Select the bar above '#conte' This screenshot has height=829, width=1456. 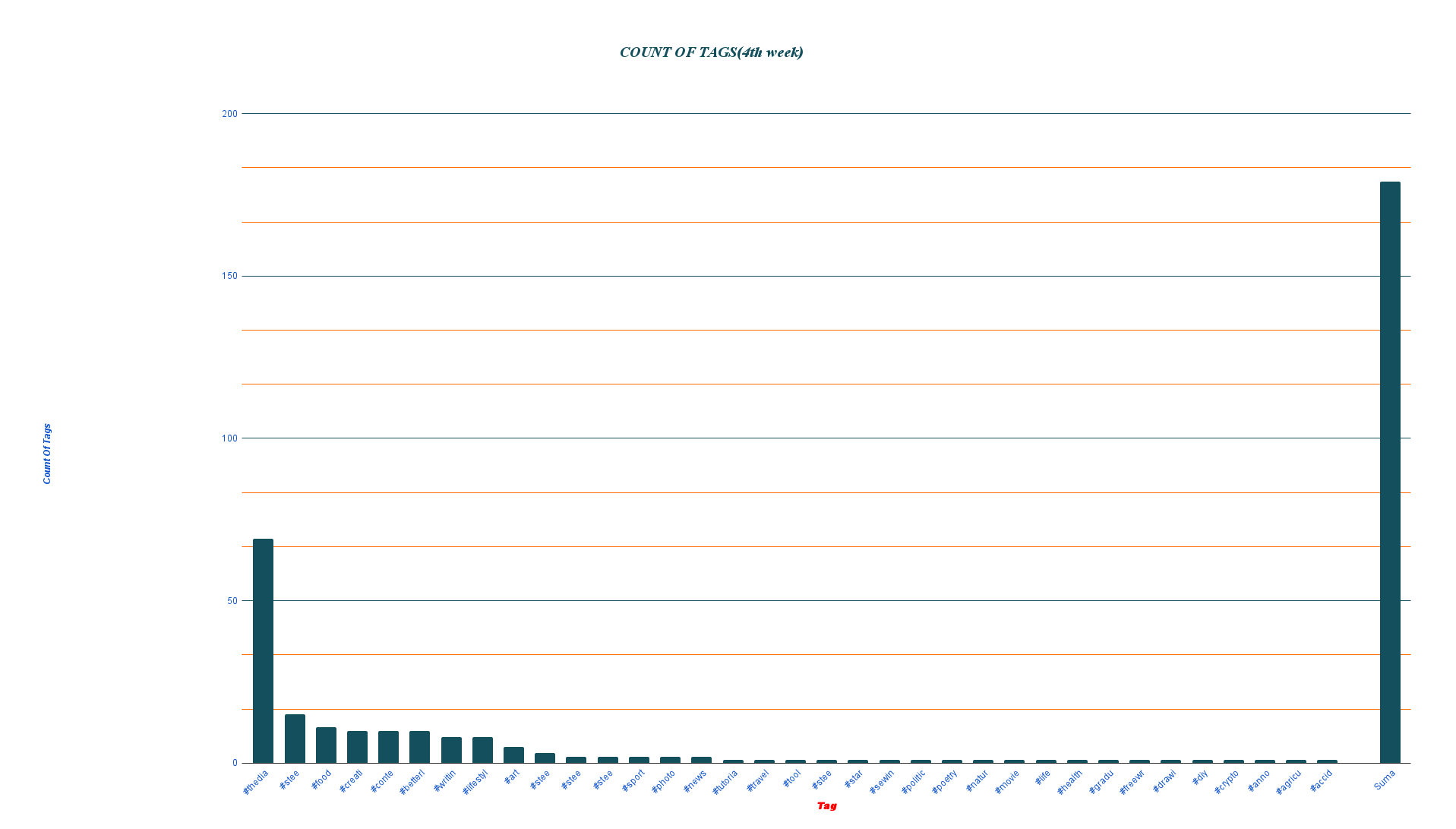click(388, 747)
